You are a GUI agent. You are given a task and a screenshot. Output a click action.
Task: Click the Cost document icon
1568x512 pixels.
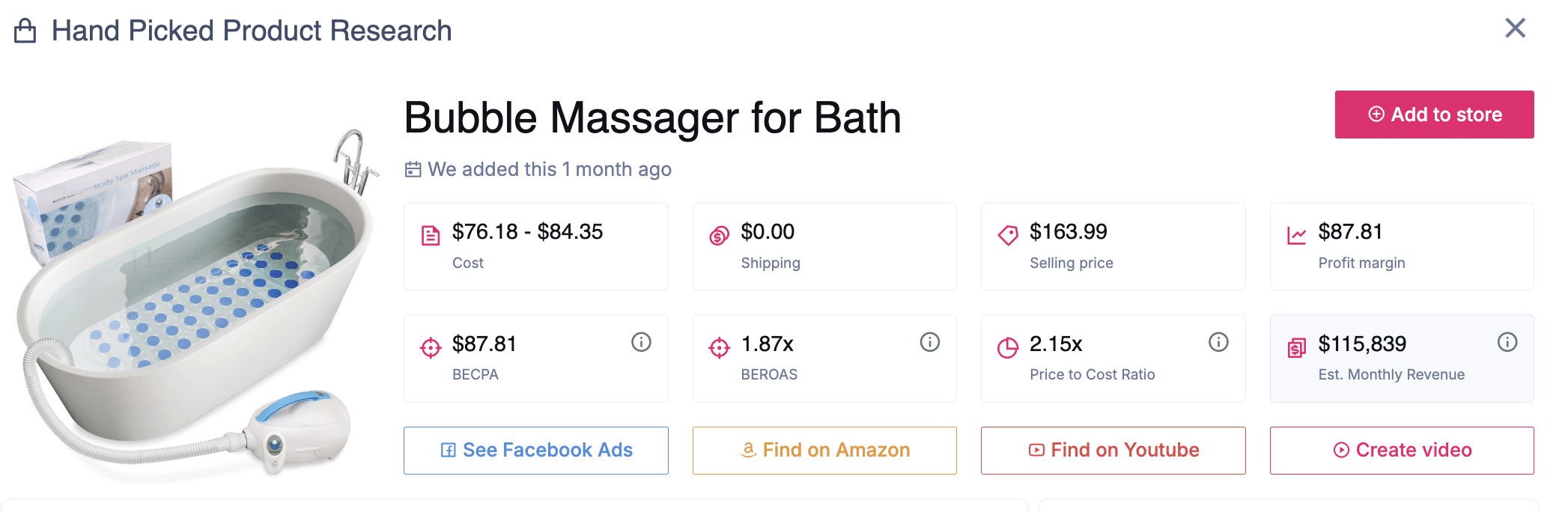coord(431,236)
